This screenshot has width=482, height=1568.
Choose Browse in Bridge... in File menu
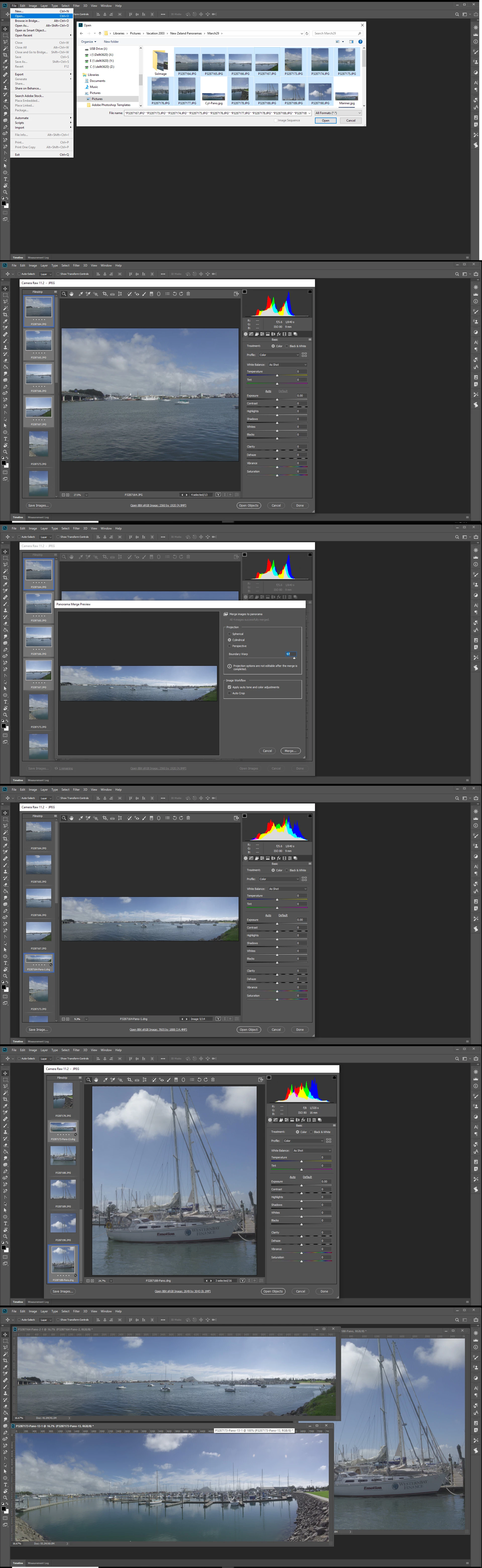pos(42,21)
